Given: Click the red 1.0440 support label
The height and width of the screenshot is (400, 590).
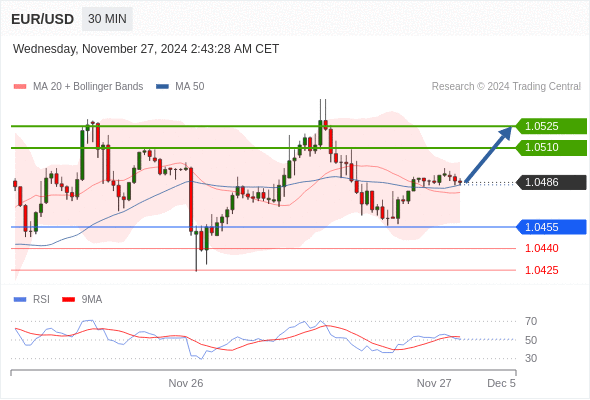Looking at the screenshot, I should pyautogui.click(x=541, y=248).
